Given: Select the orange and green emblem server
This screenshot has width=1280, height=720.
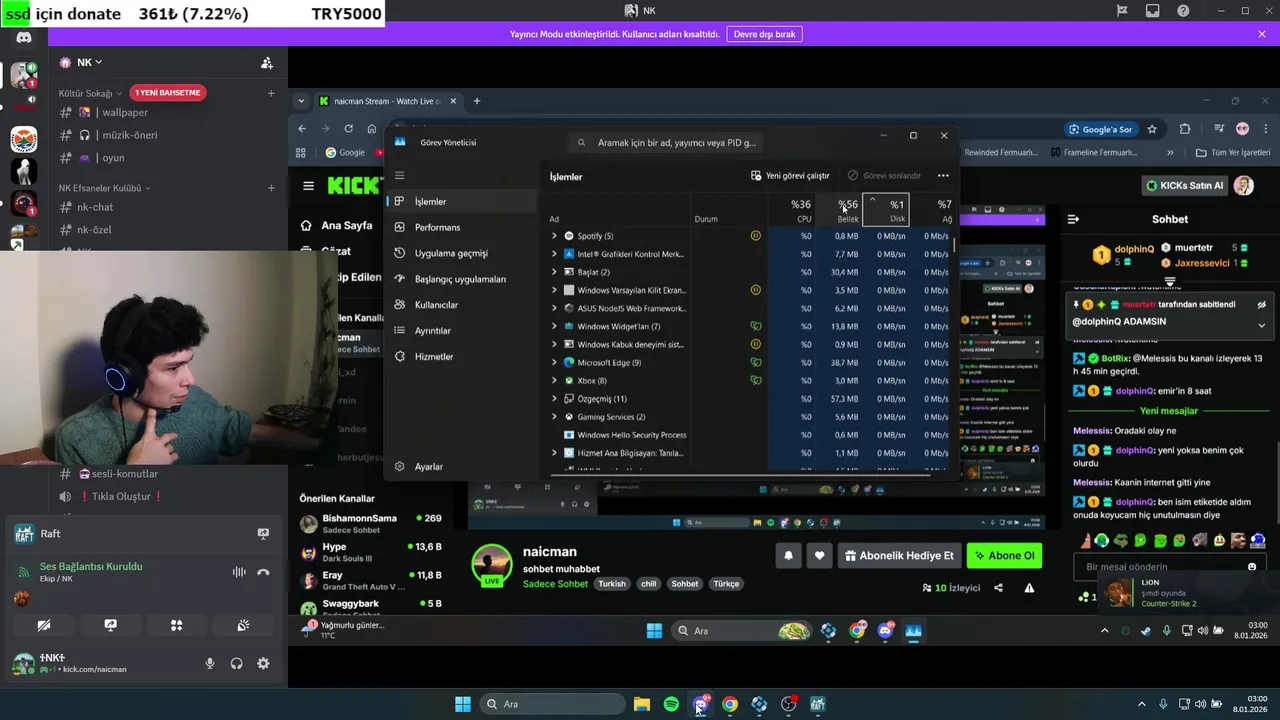Looking at the screenshot, I should (x=24, y=139).
